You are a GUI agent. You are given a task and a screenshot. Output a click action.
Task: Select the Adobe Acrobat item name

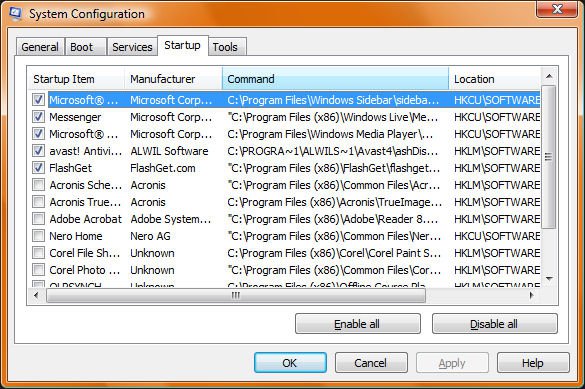coord(85,219)
